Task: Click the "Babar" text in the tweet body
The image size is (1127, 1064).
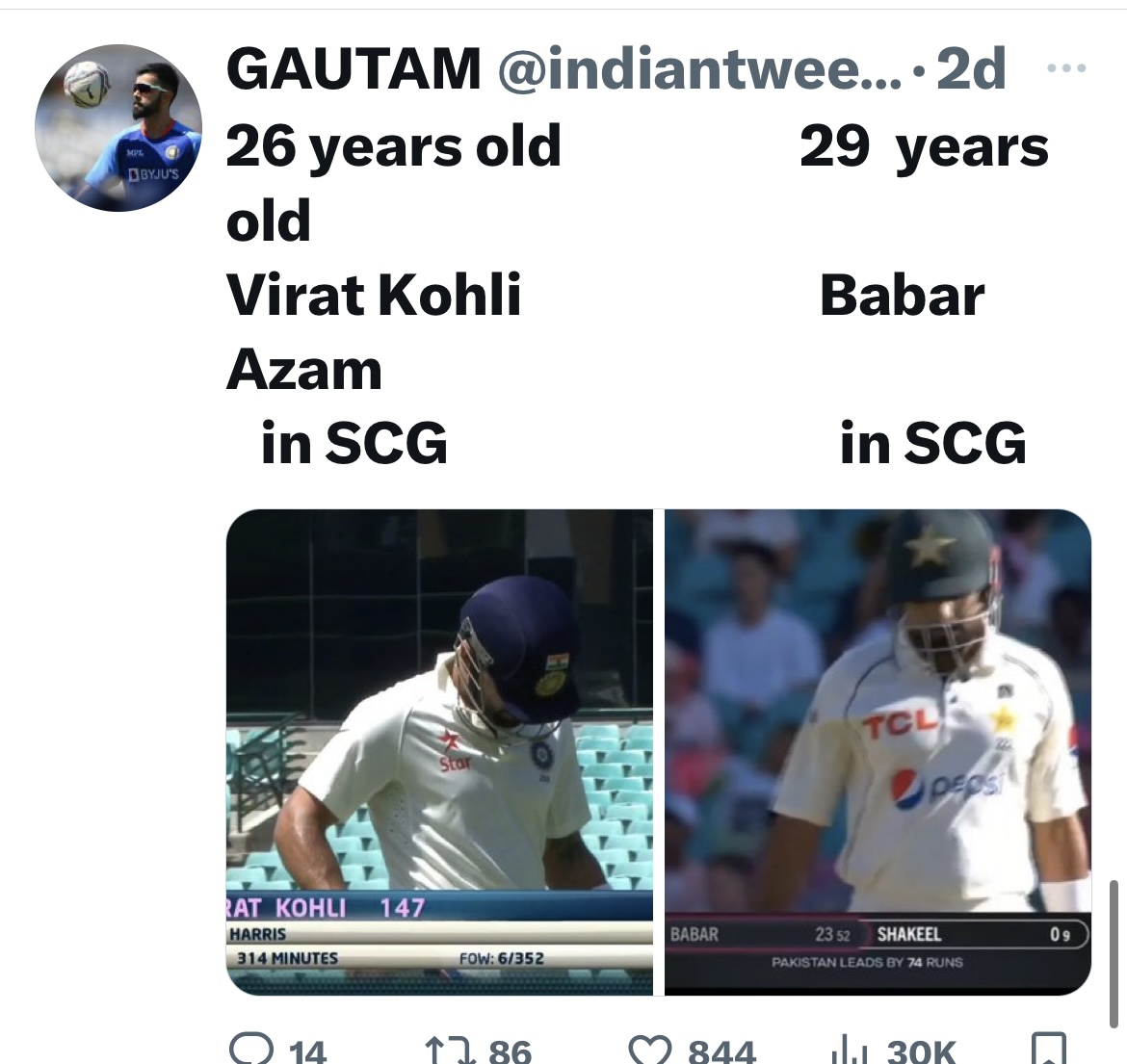Action: [x=902, y=296]
